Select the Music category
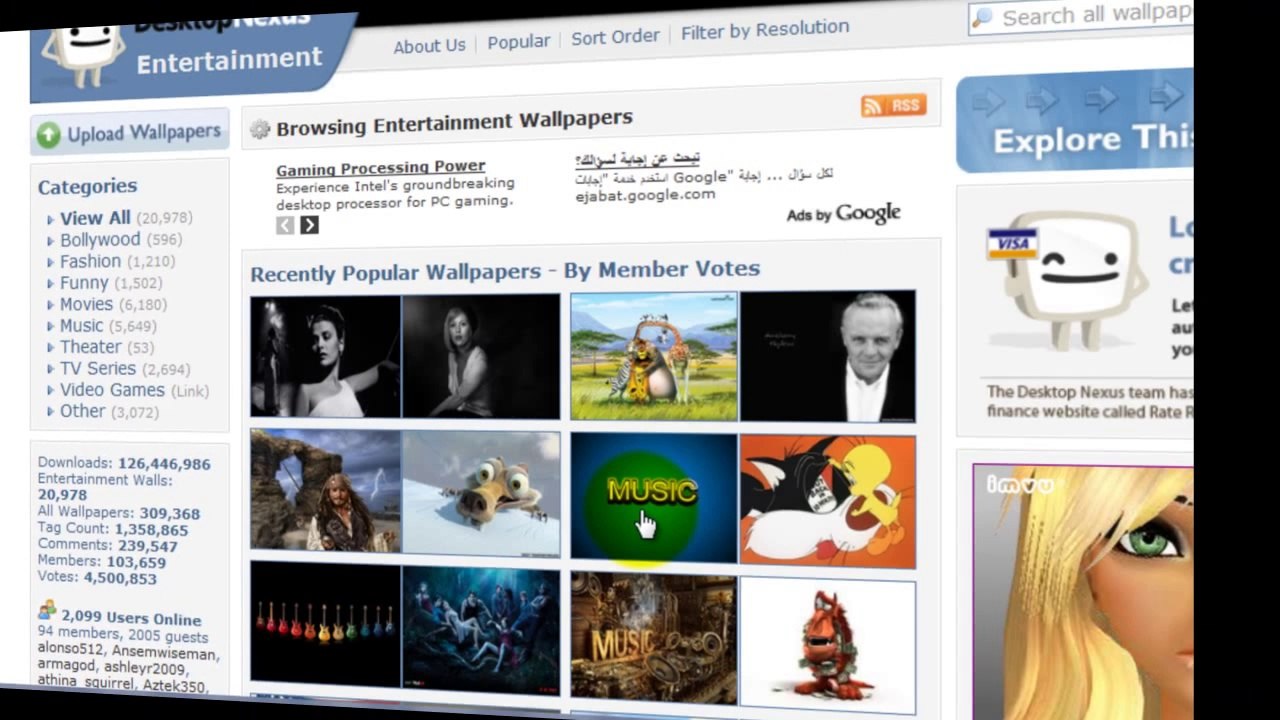 (x=81, y=326)
